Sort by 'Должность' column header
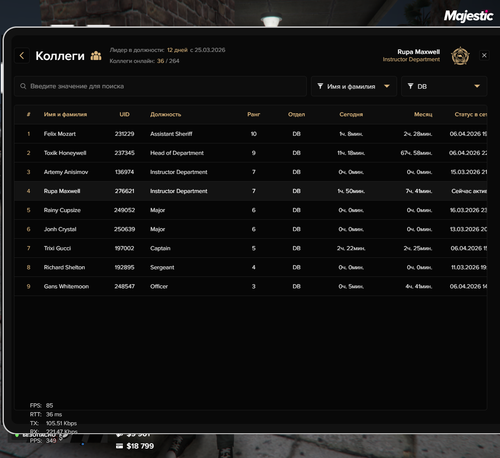 pyautogui.click(x=165, y=115)
